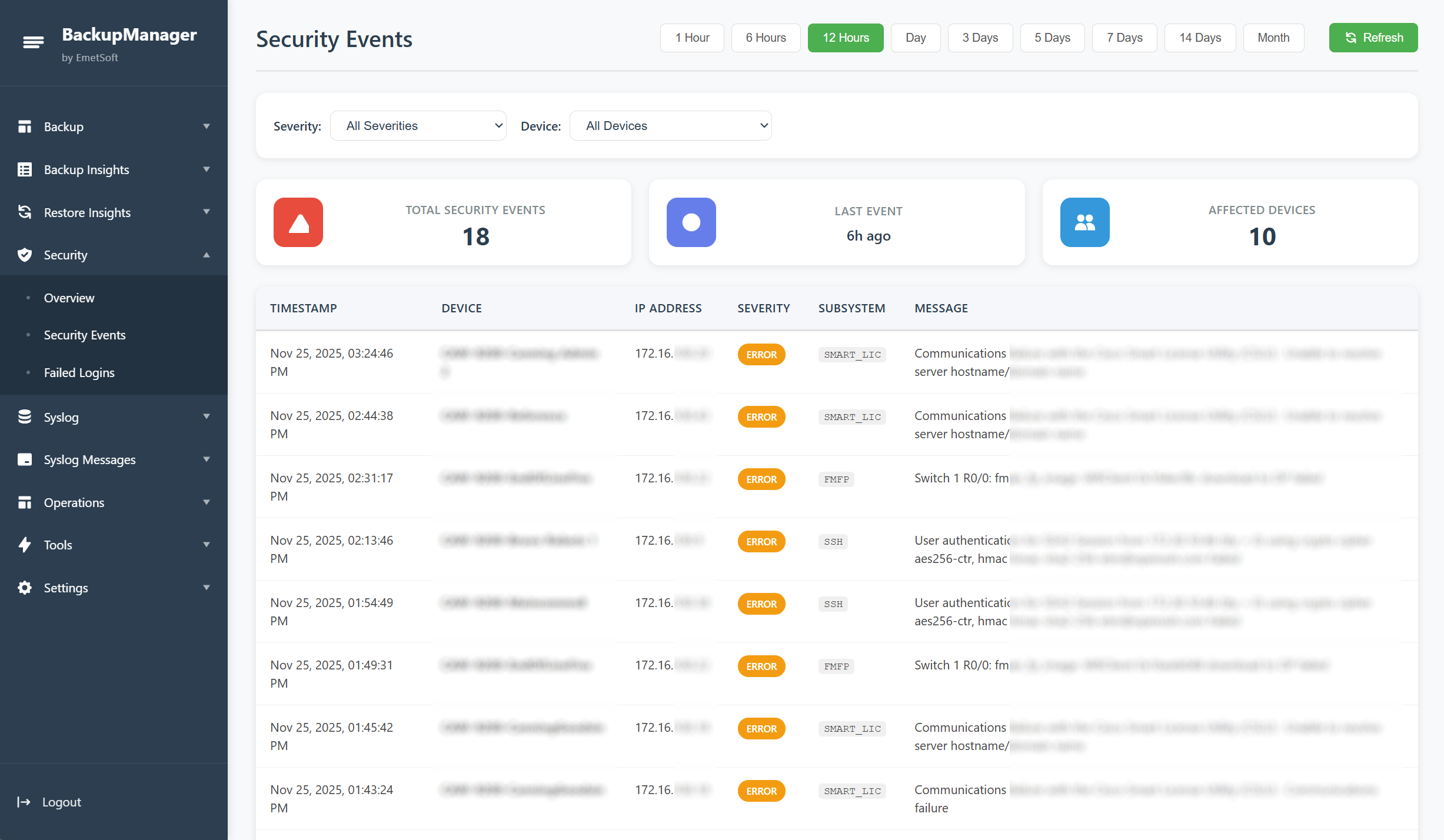Screen dimensions: 1444x840
Task: Select the 7 Days time range
Action: click(x=1124, y=38)
